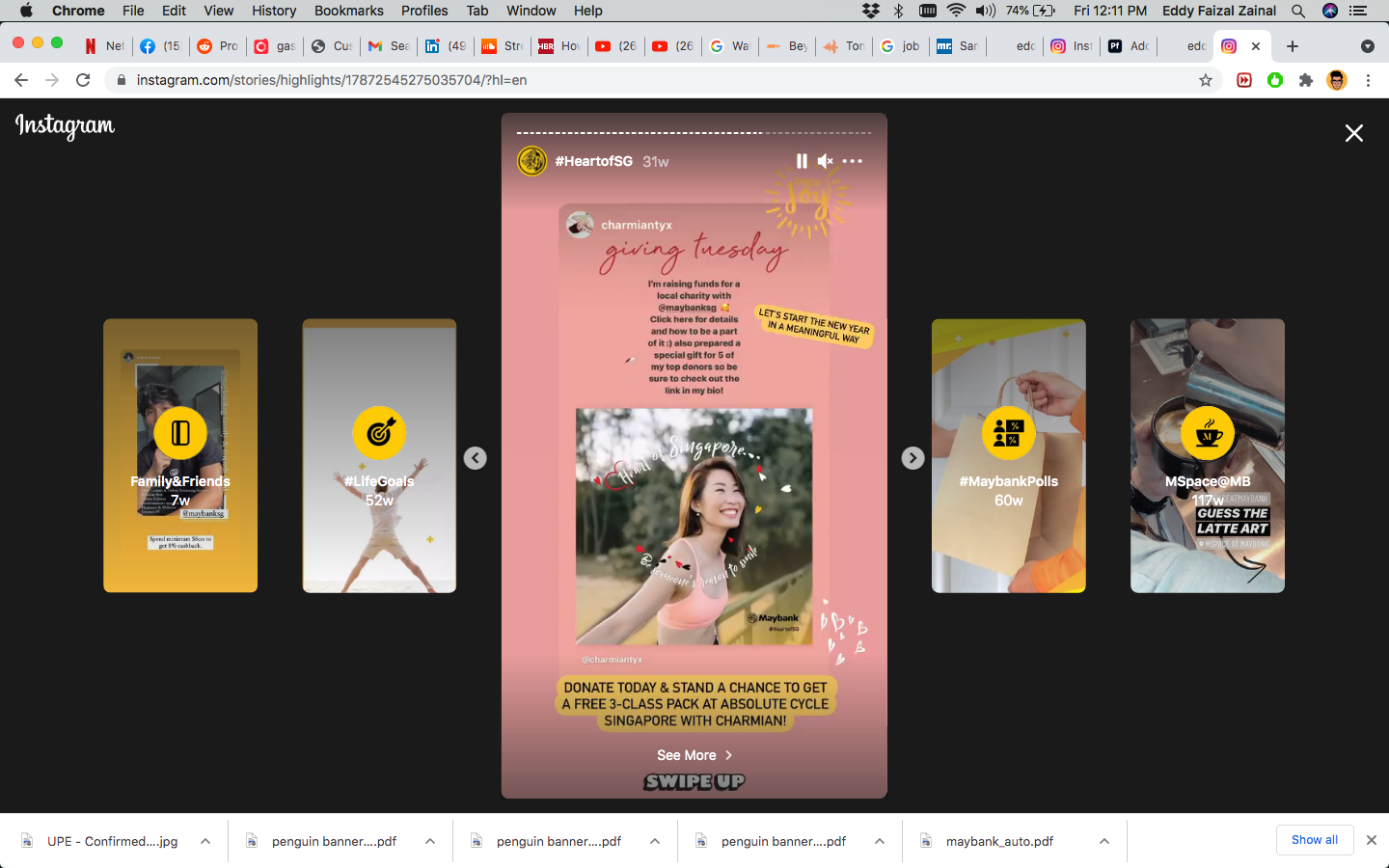The height and width of the screenshot is (868, 1389).
Task: Open the story three-dots options menu
Action: click(x=853, y=161)
